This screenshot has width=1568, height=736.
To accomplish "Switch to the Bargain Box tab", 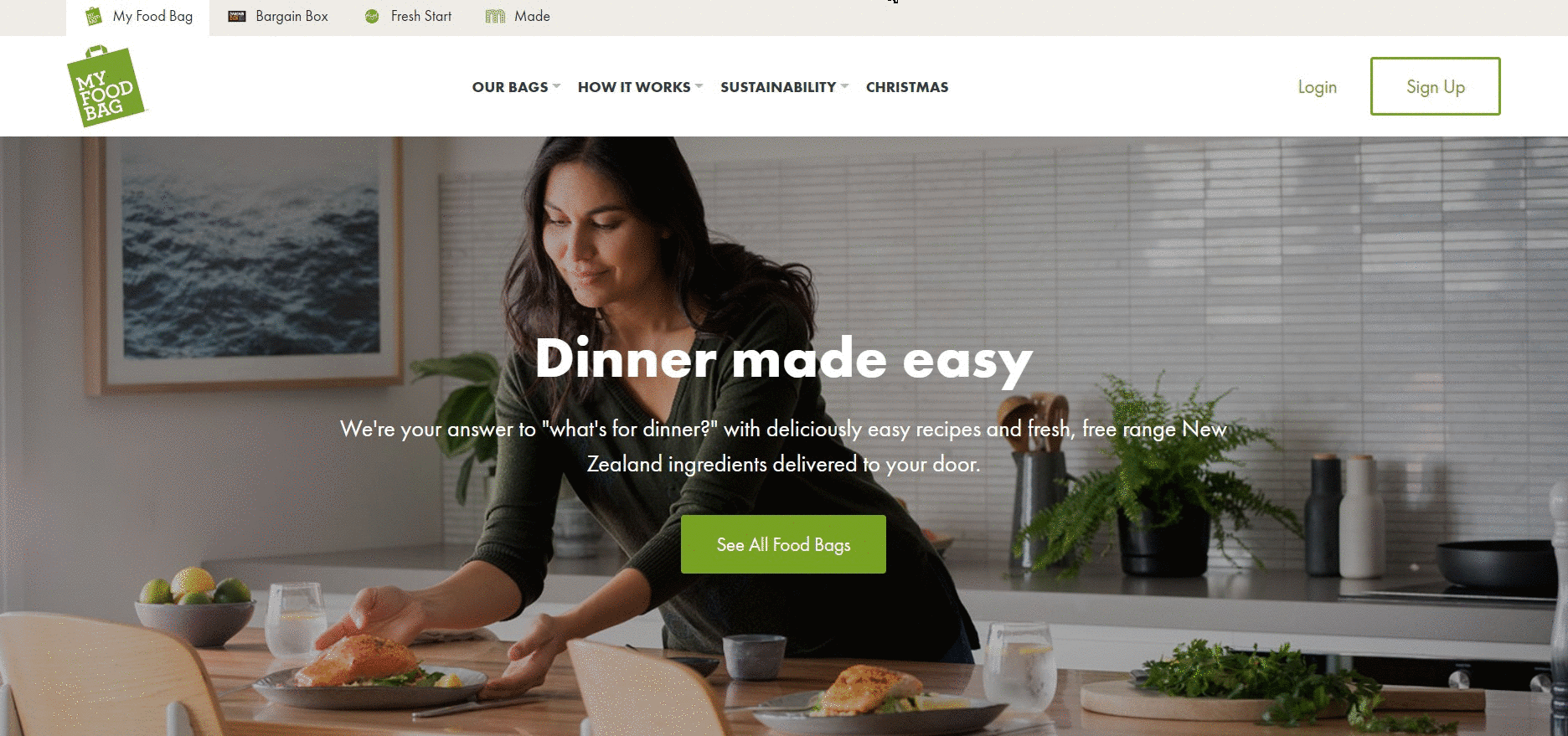I will click(x=278, y=17).
